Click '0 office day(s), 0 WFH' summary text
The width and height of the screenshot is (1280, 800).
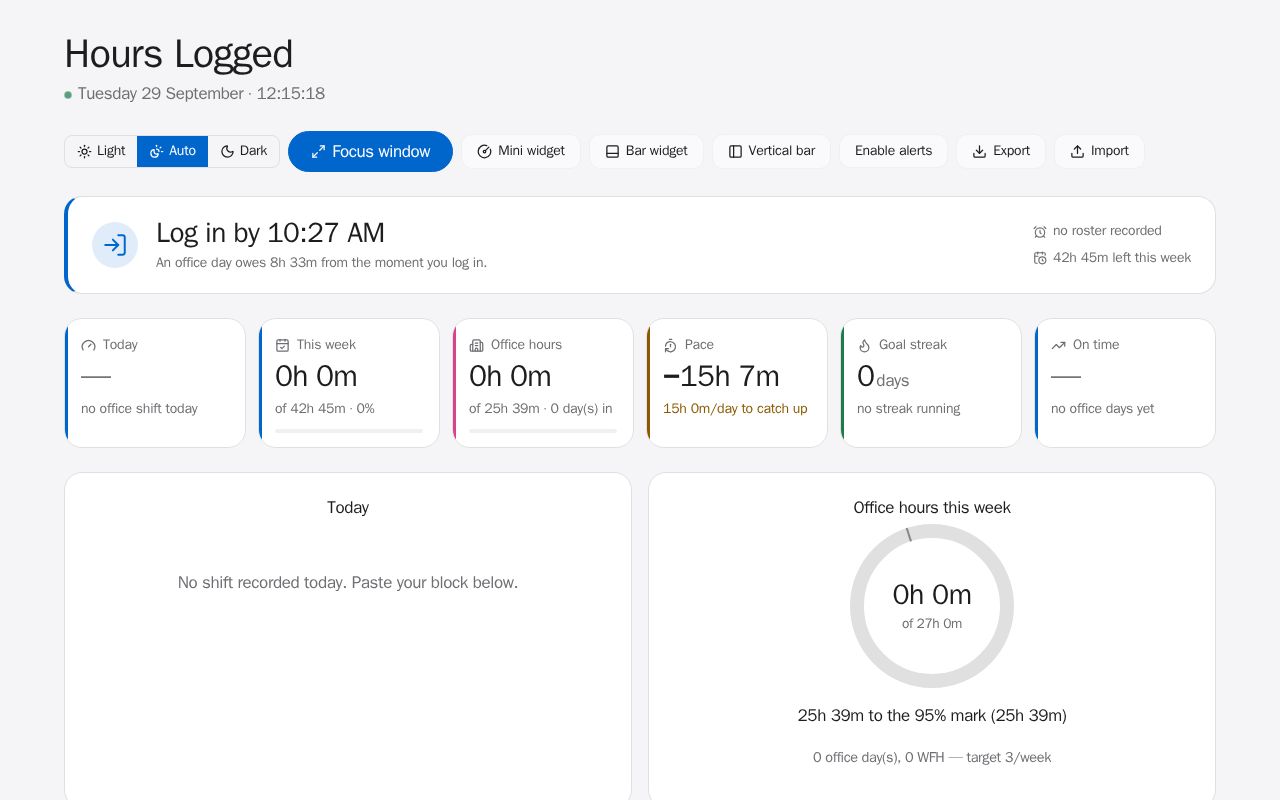932,758
